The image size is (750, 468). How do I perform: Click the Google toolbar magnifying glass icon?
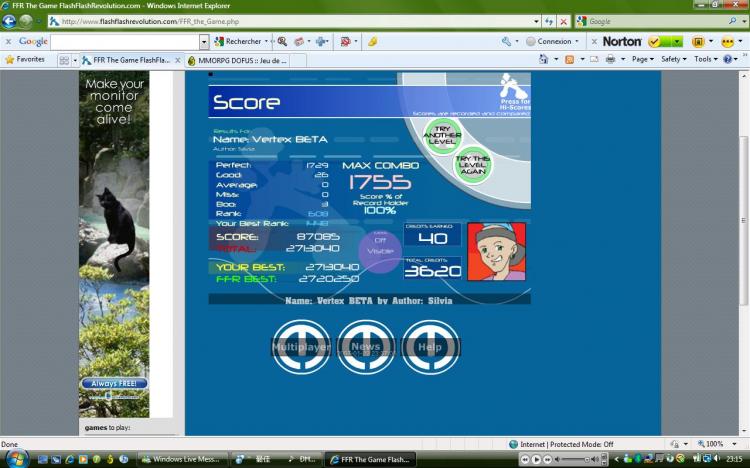(282, 42)
